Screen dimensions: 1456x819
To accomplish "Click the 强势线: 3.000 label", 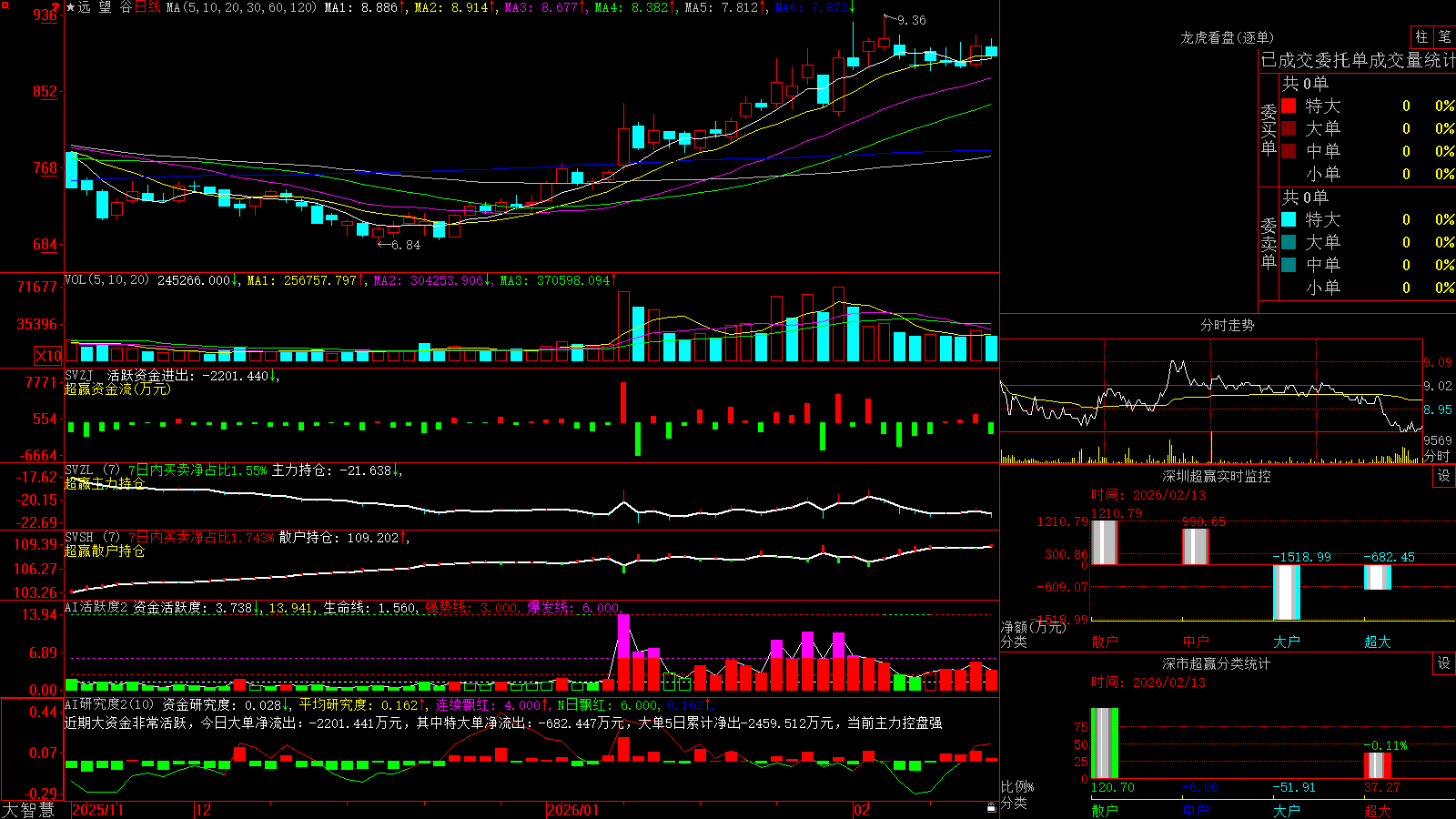I will [x=472, y=608].
